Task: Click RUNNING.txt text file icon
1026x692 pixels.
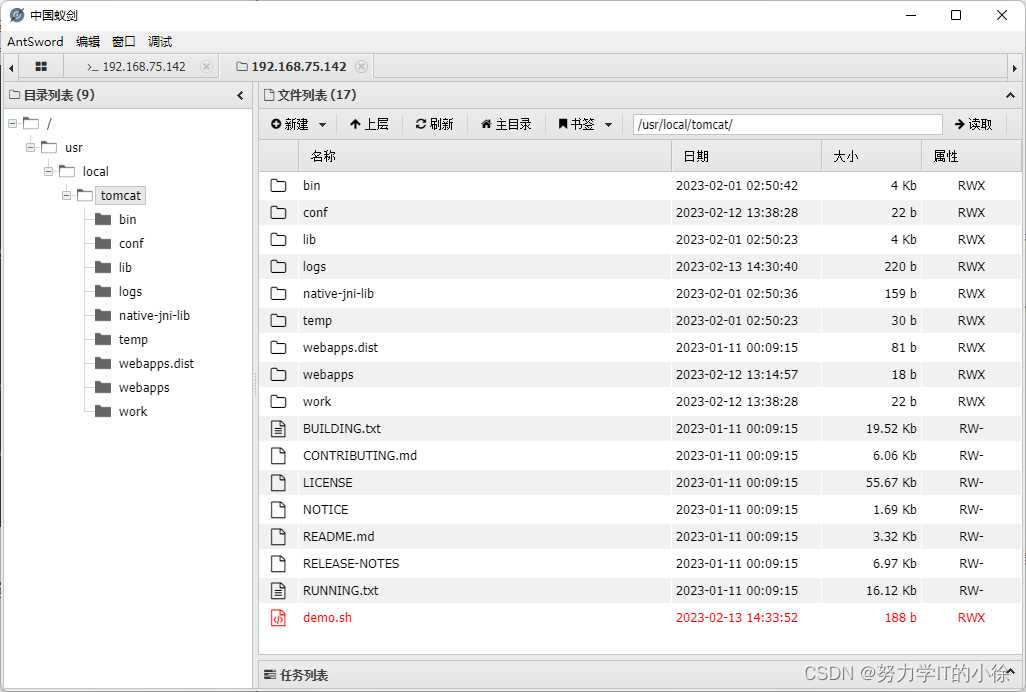Action: tap(278, 591)
